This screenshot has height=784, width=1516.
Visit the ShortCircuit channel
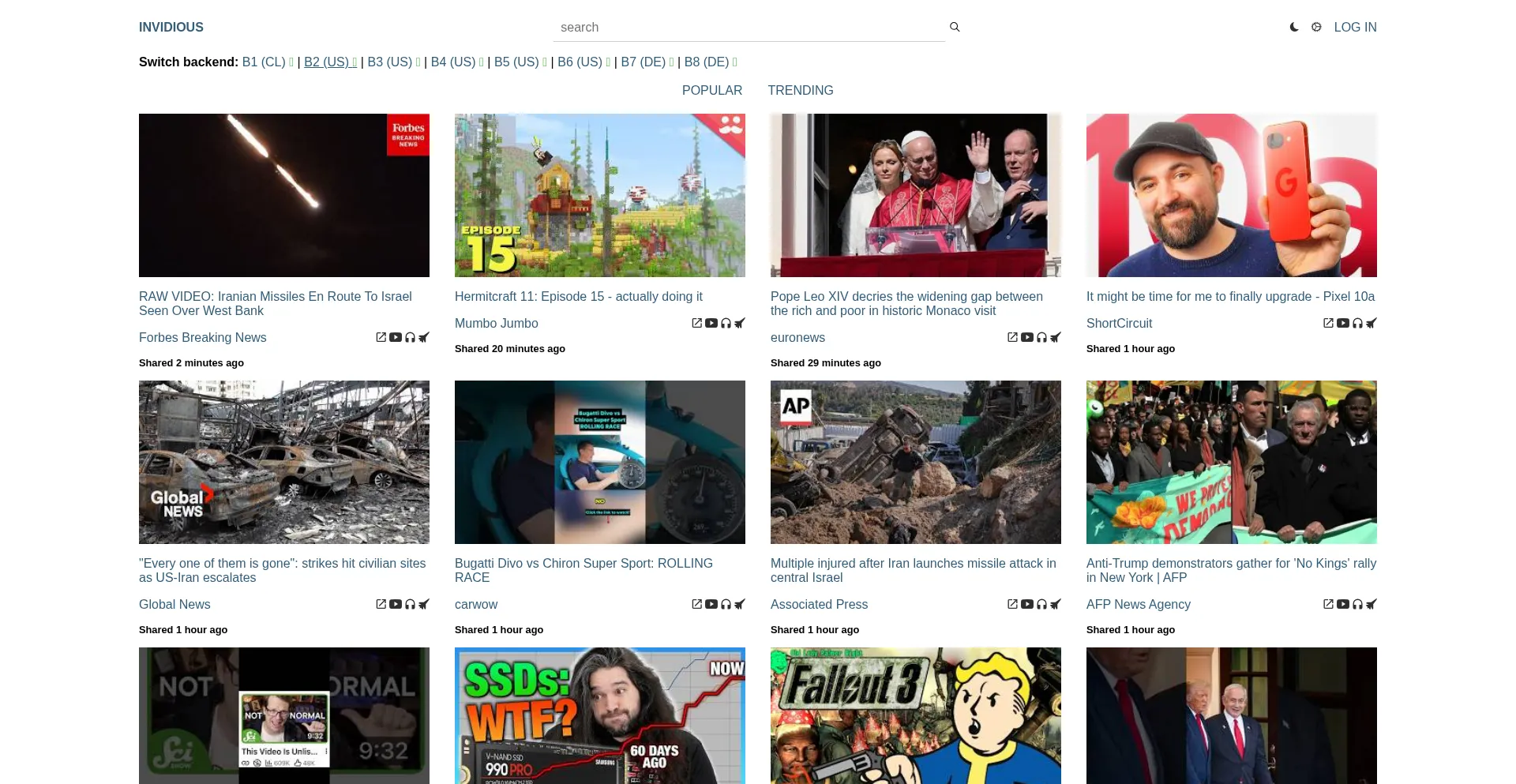pyautogui.click(x=1119, y=323)
